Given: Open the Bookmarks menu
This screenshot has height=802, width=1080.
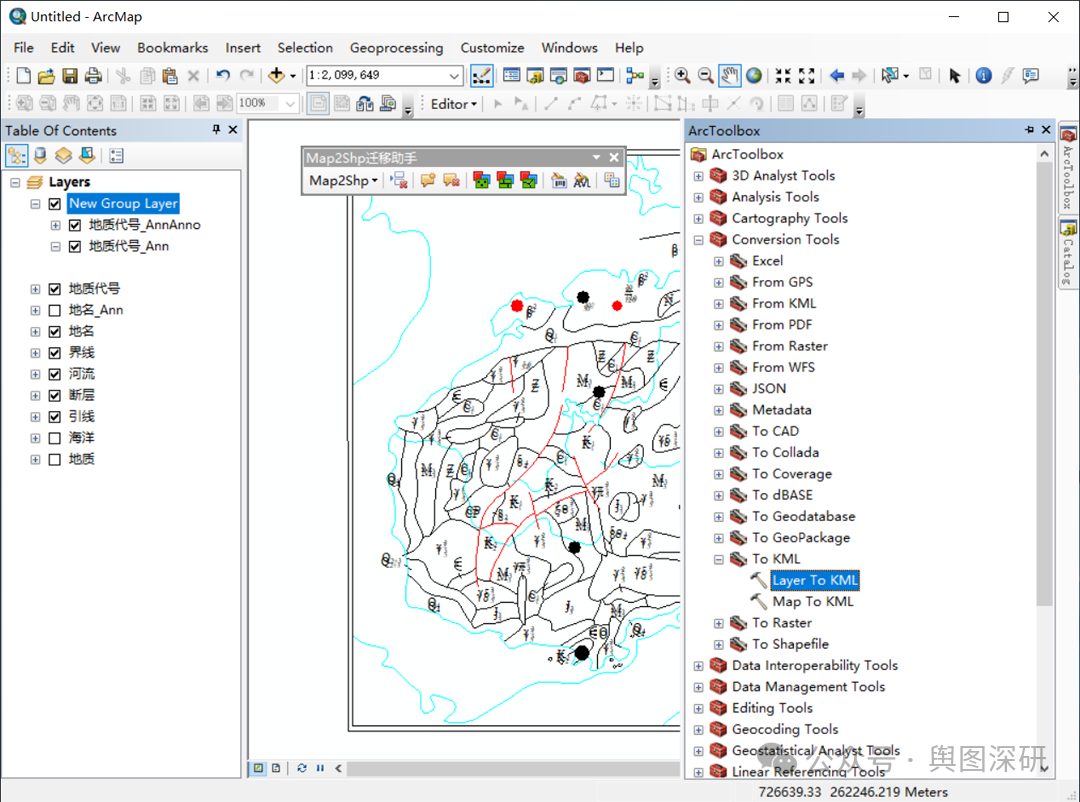Looking at the screenshot, I should [x=172, y=47].
